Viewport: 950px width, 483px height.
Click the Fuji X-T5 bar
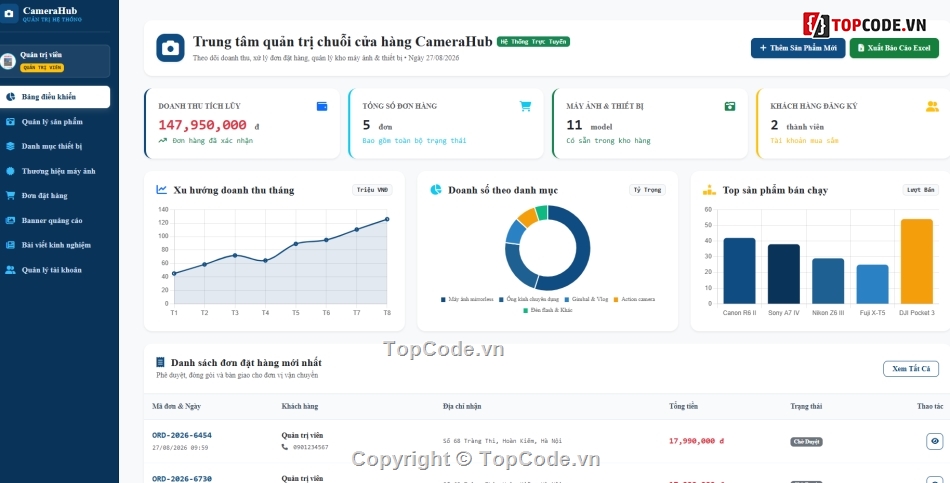click(x=872, y=284)
